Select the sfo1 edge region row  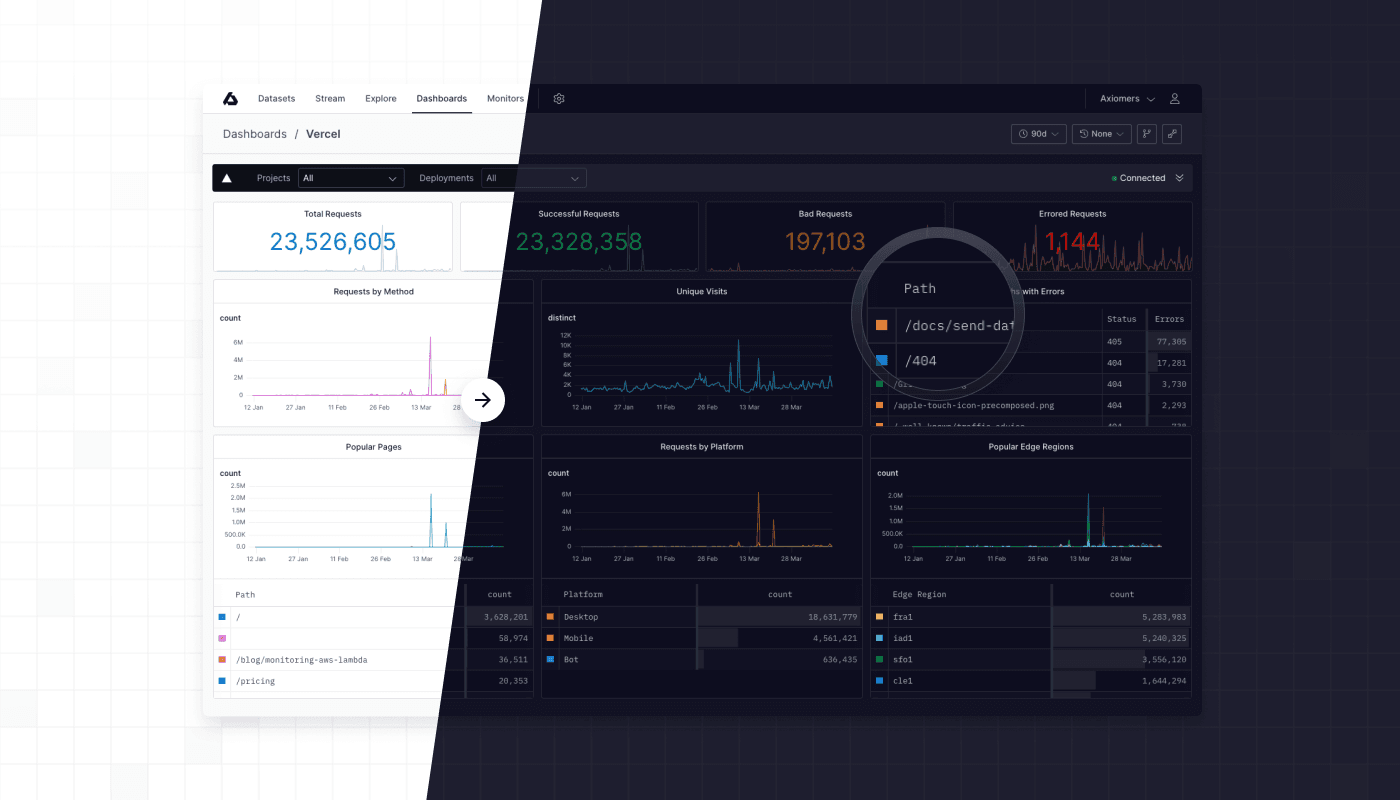[1030, 660]
